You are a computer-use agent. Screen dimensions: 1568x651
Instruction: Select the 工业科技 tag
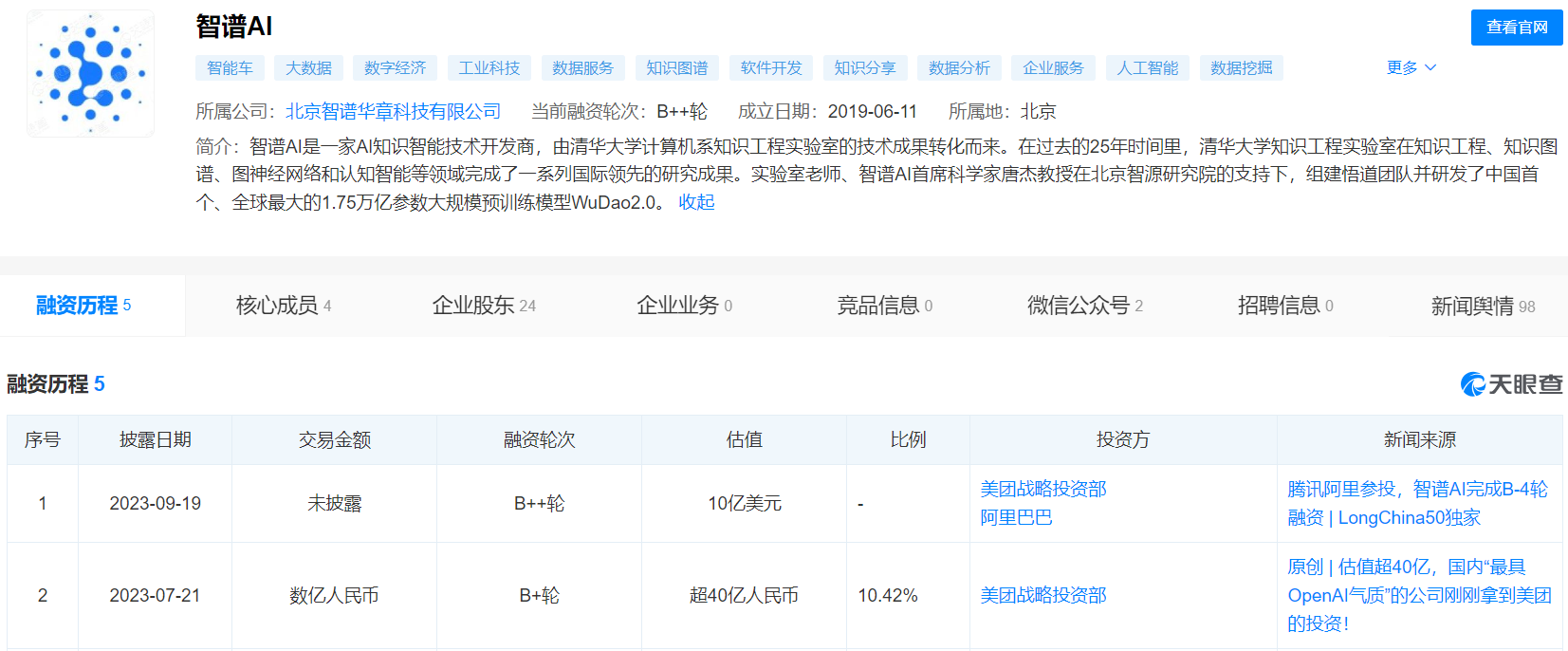click(x=489, y=67)
